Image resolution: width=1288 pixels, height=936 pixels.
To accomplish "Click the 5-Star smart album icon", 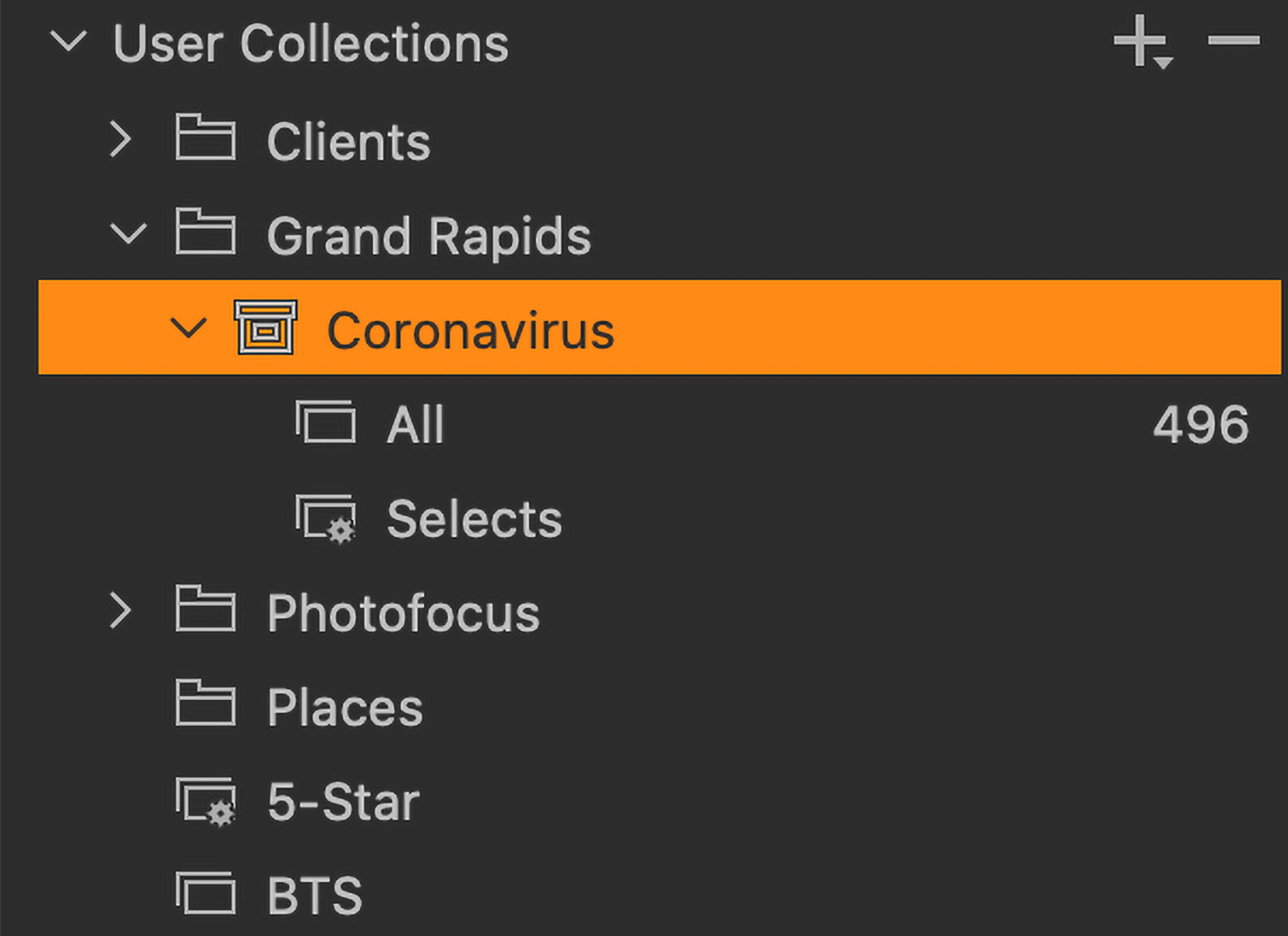I will click(206, 802).
